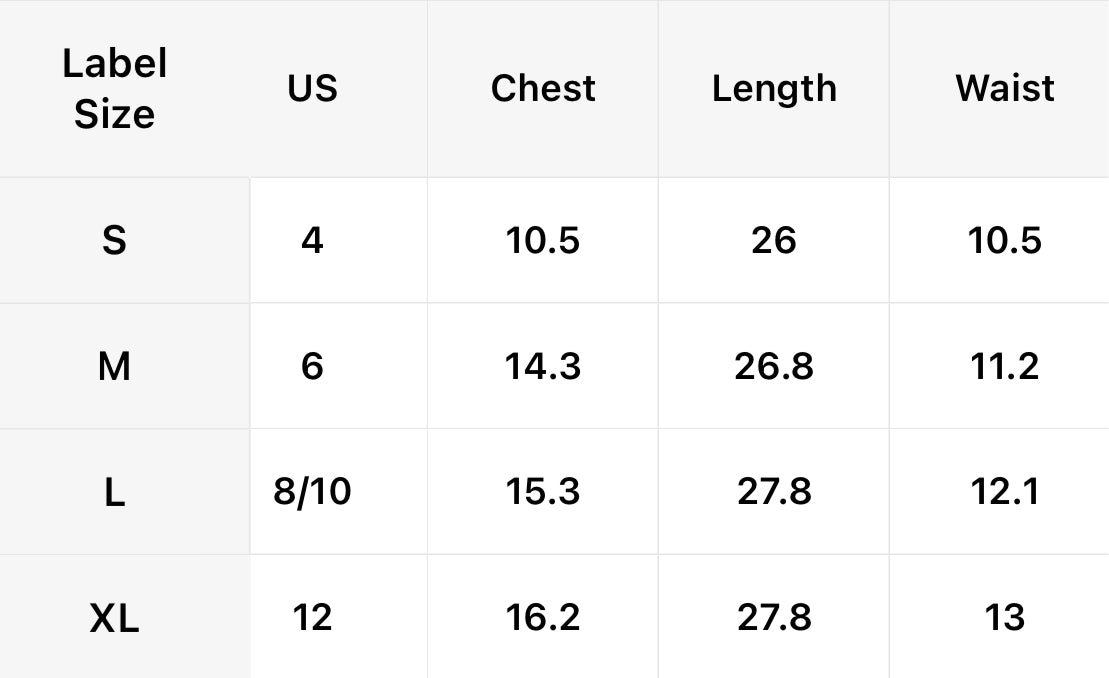Select the S label size row
The image size is (1109, 678).
[x=114, y=241]
